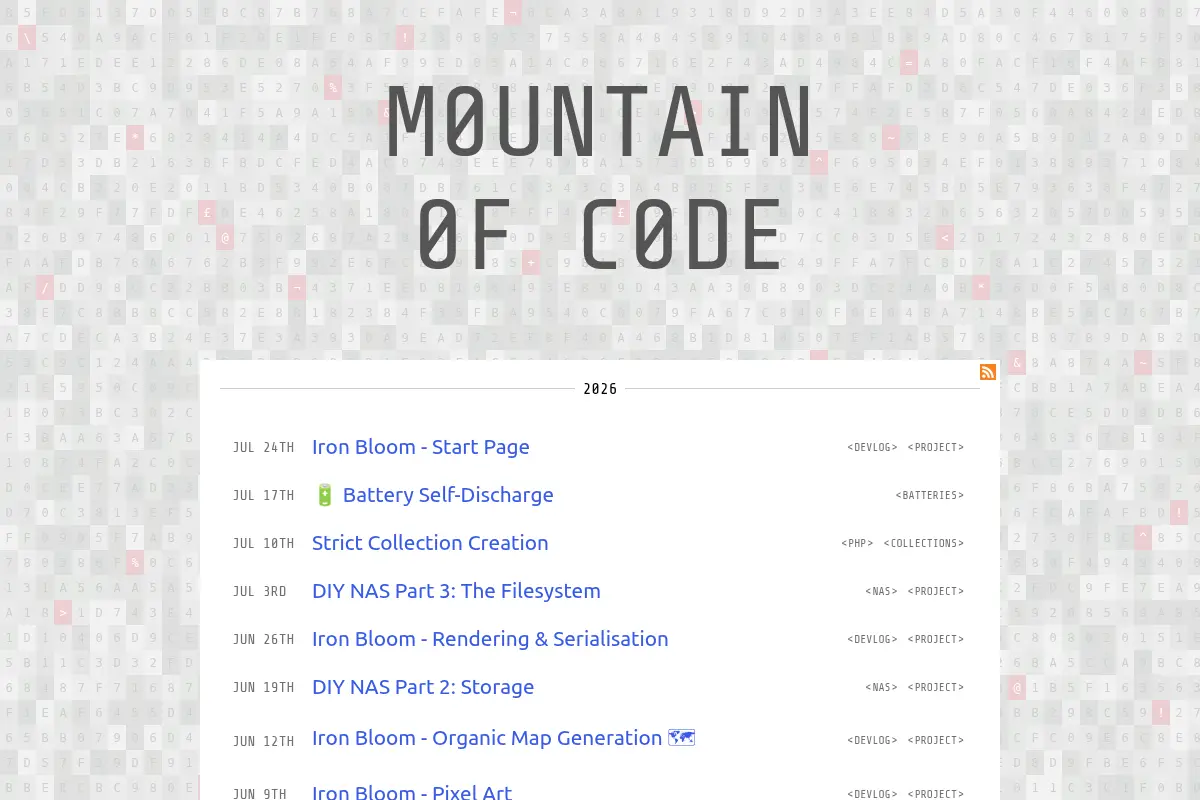Viewport: 1200px width, 800px height.
Task: Open Iron Bloom - Rendering & Serialisation post
Action: [490, 639]
